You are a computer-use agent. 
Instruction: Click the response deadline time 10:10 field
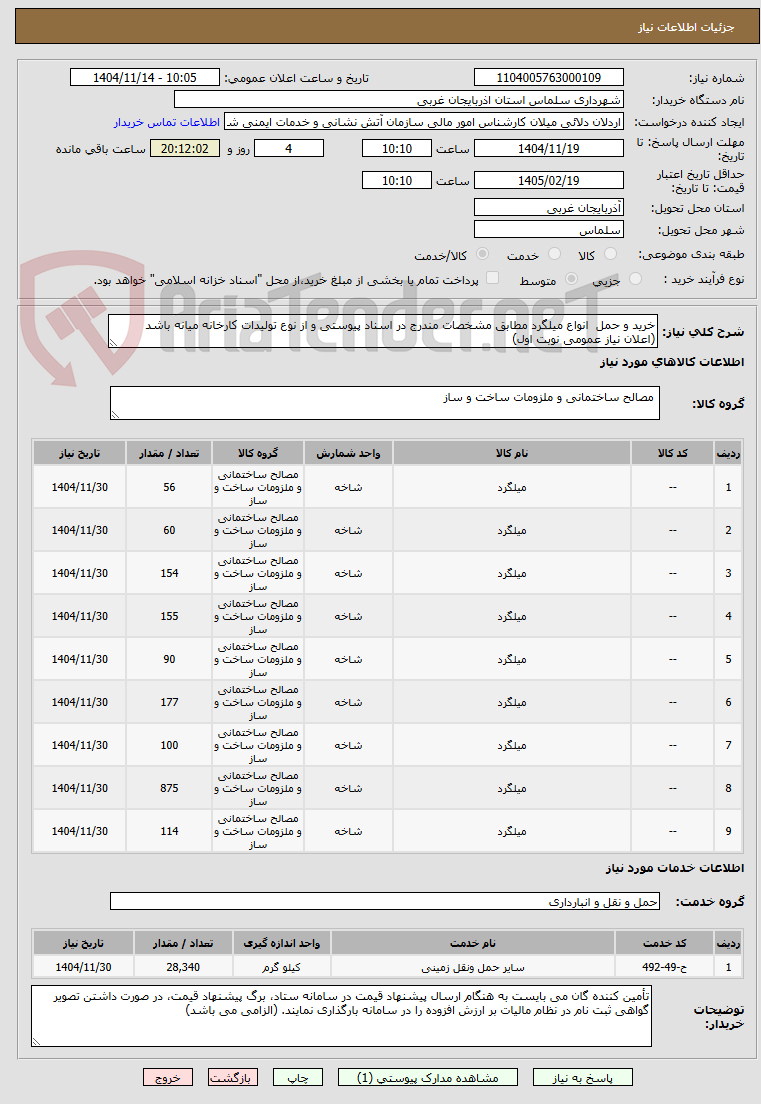[396, 149]
